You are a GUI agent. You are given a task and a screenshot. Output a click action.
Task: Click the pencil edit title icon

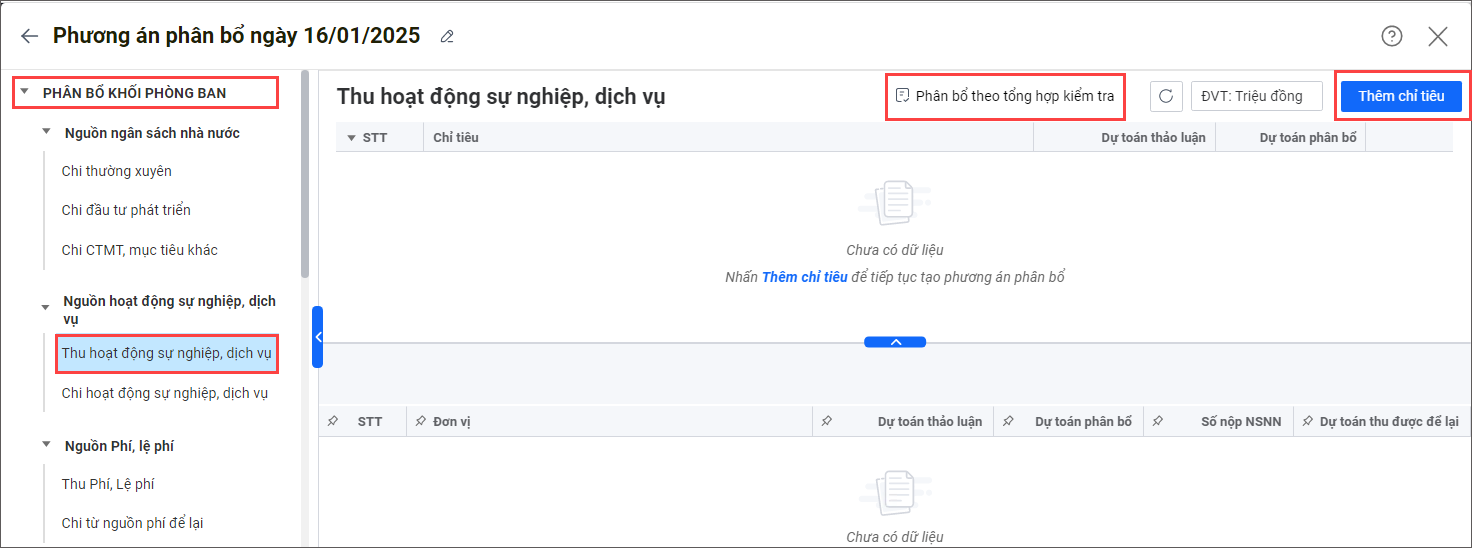click(x=447, y=37)
